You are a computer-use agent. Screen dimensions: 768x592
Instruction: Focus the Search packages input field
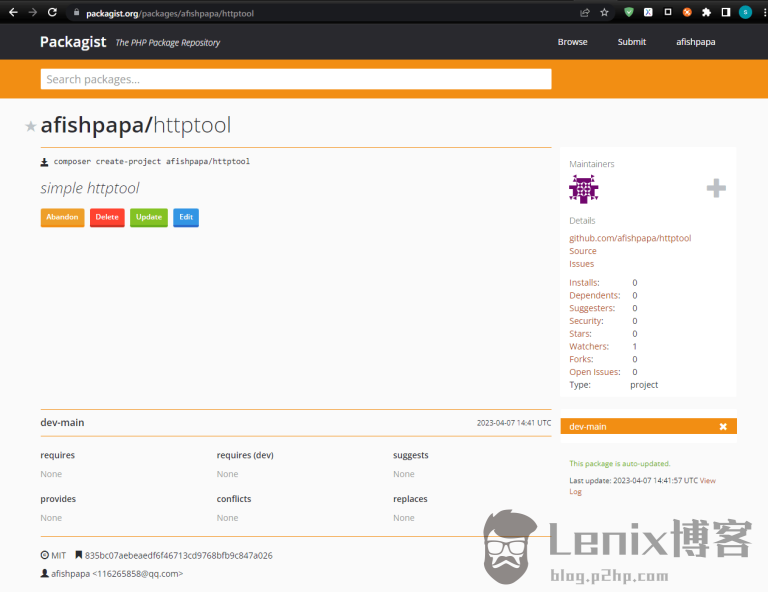(295, 79)
